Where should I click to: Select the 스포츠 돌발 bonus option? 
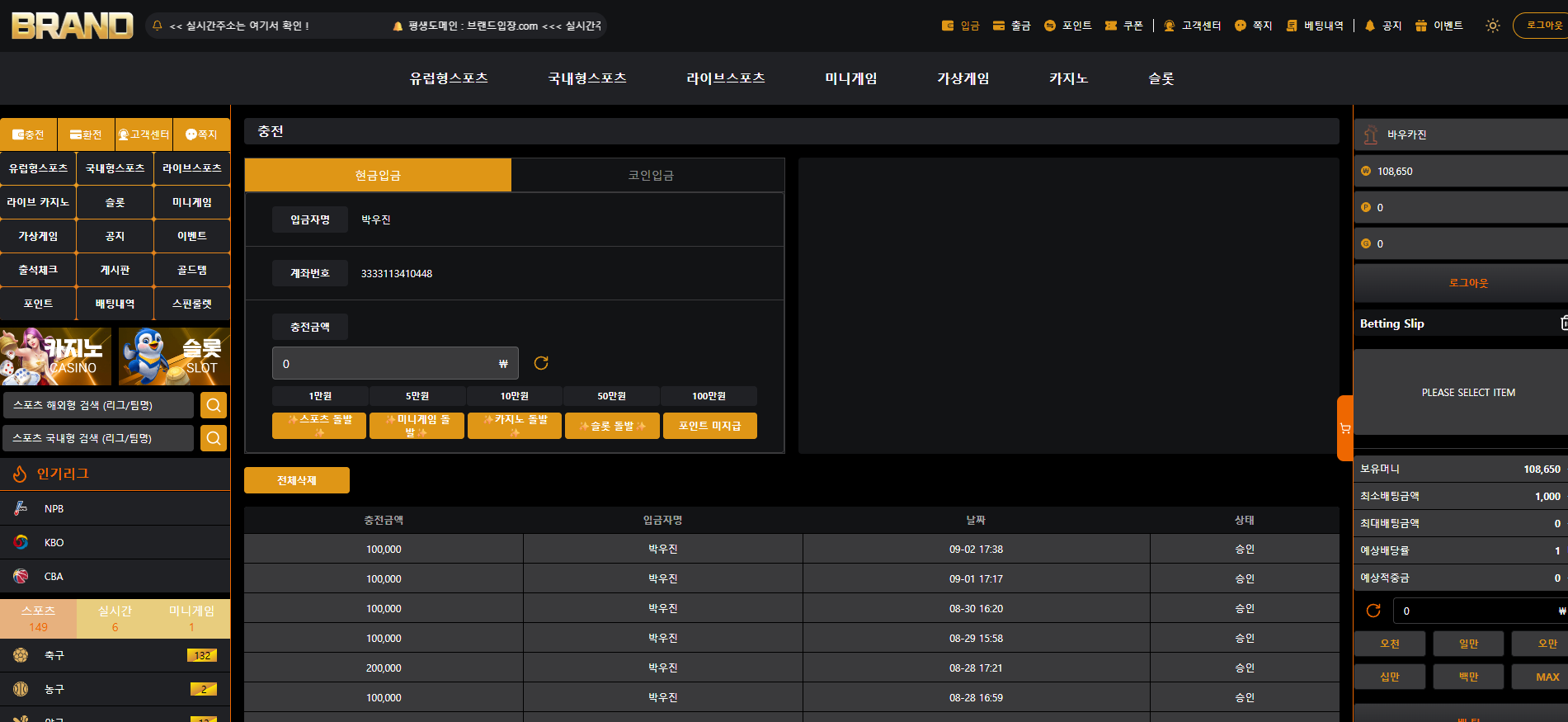tap(319, 426)
